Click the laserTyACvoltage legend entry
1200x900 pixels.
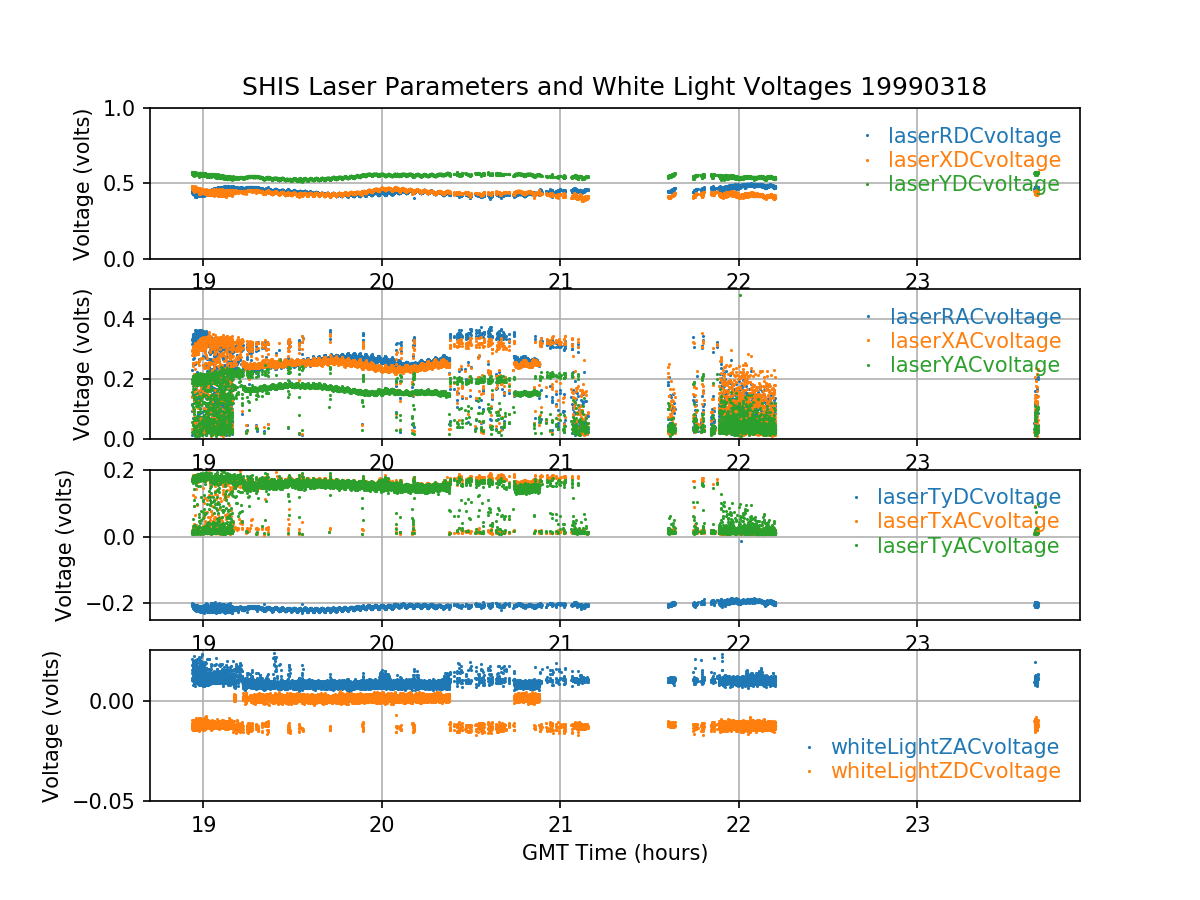(968, 546)
